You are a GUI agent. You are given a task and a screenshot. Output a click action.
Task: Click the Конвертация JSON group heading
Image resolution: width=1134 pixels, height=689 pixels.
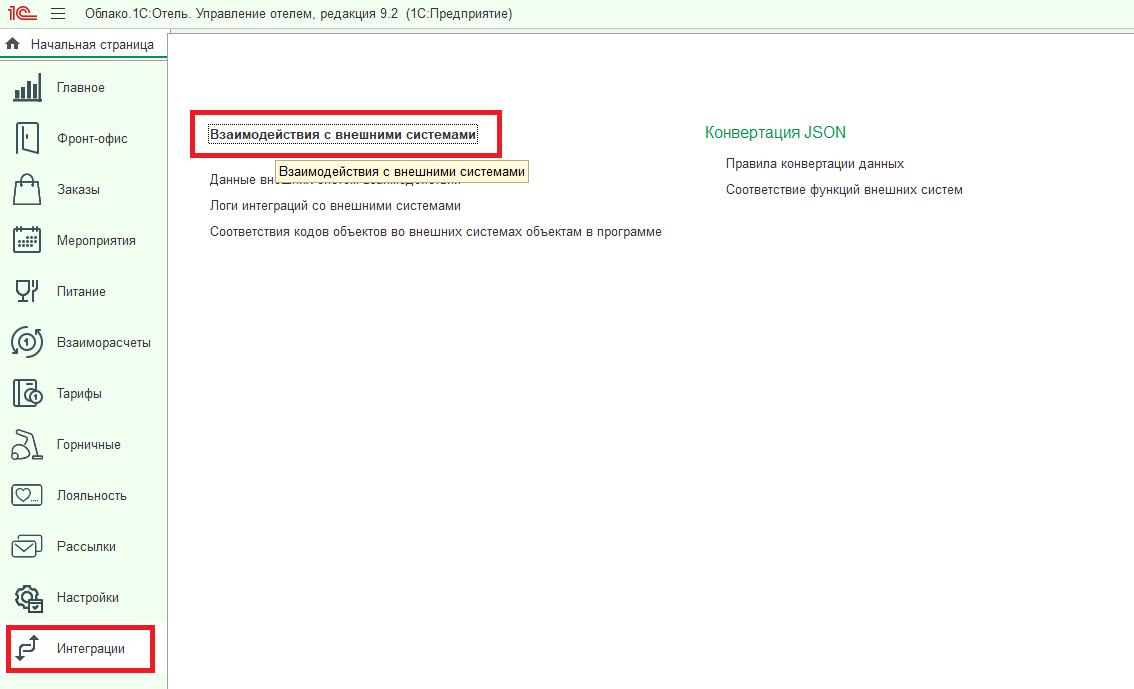click(x=775, y=132)
